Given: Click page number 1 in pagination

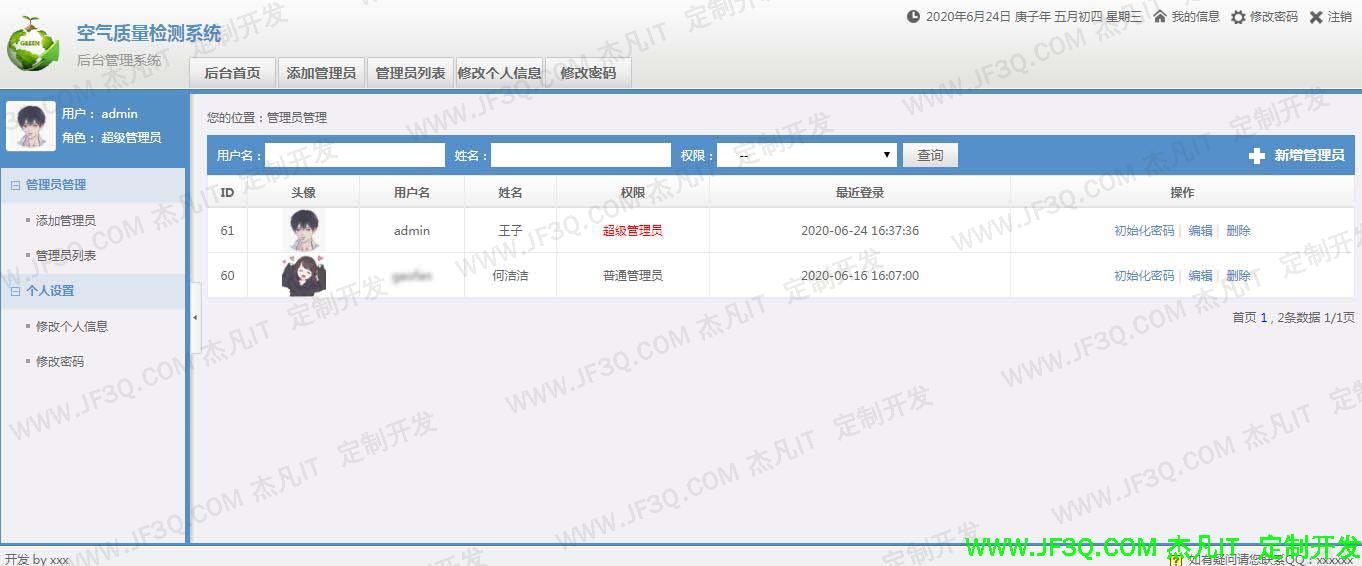Looking at the screenshot, I should coord(1264,318).
